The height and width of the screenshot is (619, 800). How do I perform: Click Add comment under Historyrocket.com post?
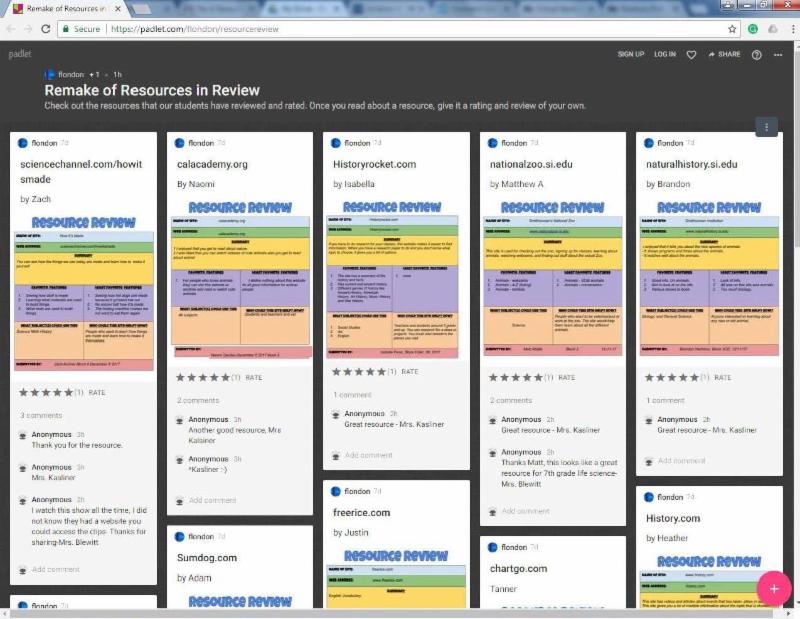click(x=368, y=455)
